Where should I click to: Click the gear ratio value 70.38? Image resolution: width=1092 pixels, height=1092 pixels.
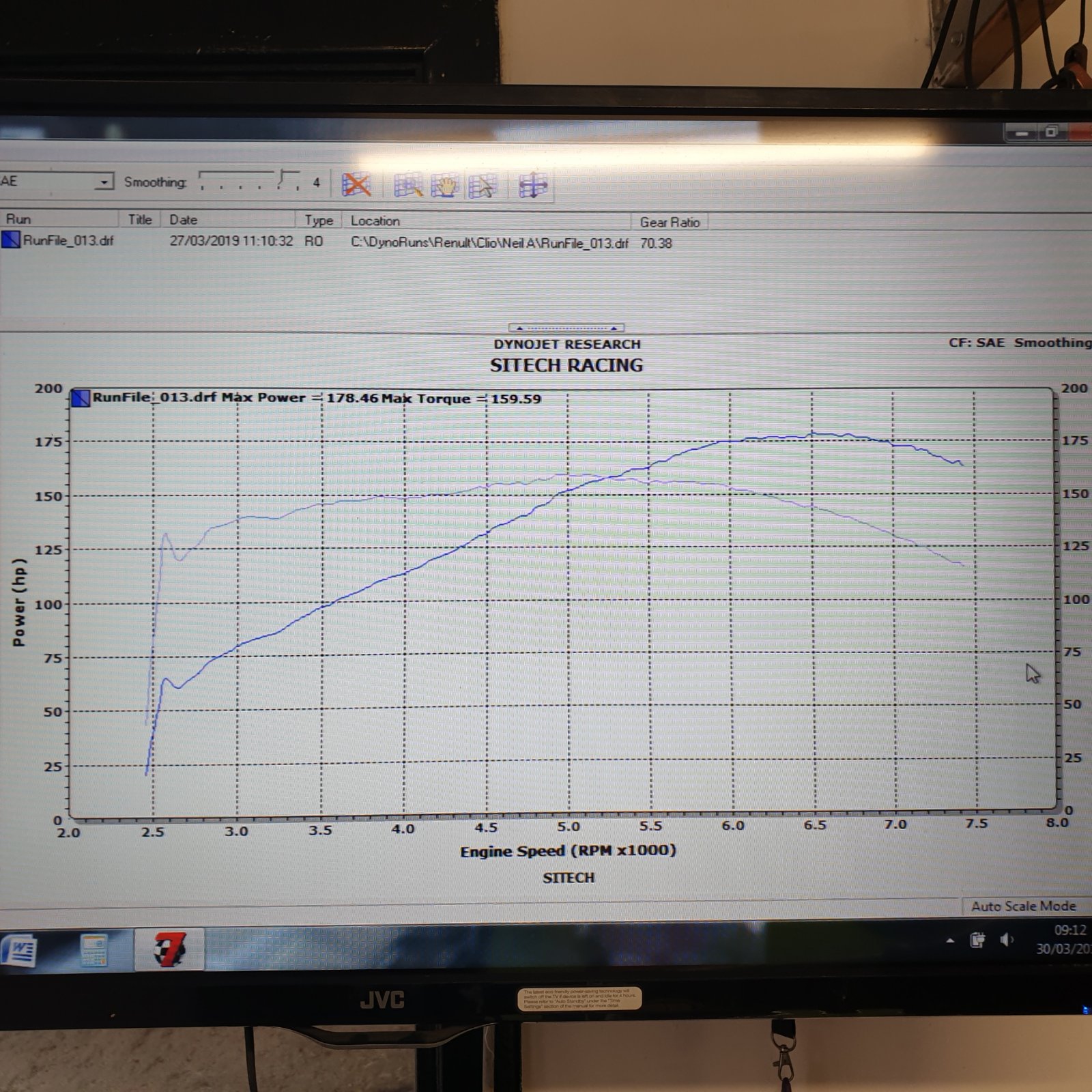click(x=656, y=244)
